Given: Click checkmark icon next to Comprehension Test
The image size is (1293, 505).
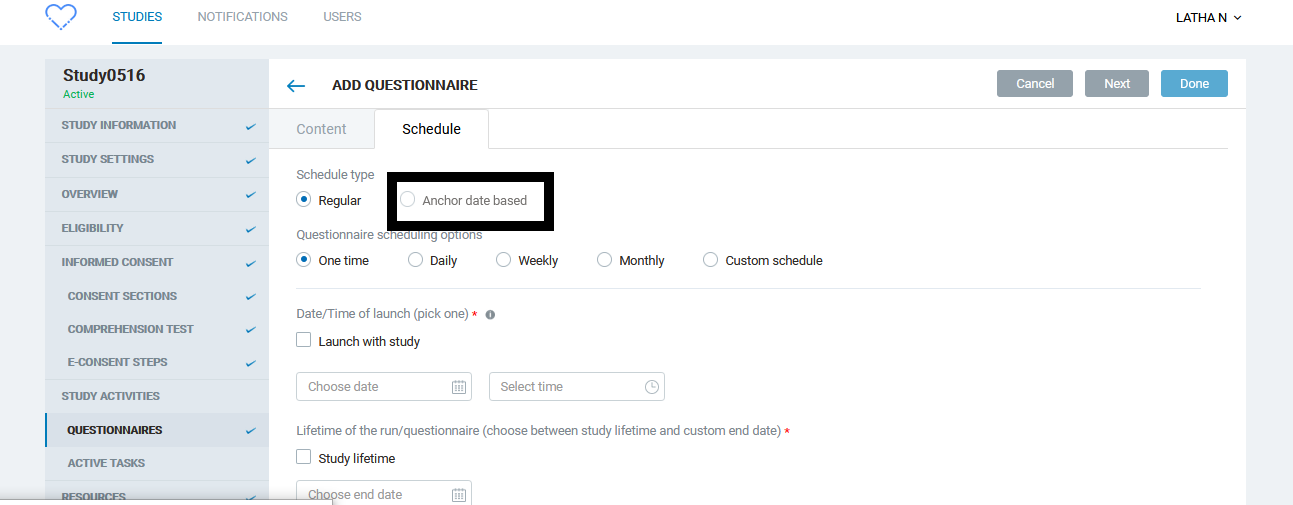Looking at the screenshot, I should [x=250, y=330].
